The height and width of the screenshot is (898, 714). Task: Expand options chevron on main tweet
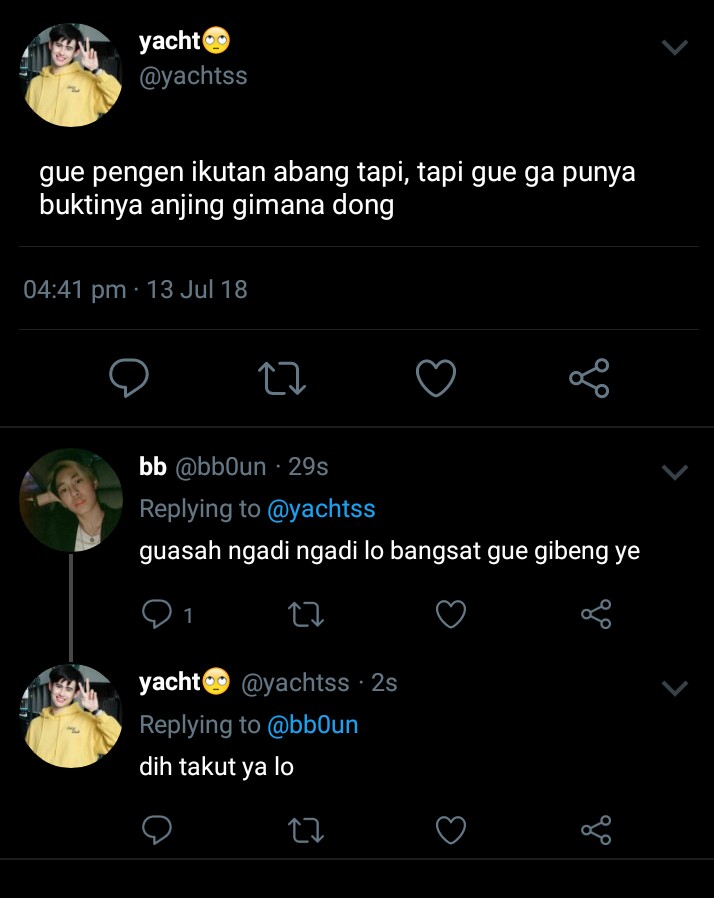click(x=674, y=47)
